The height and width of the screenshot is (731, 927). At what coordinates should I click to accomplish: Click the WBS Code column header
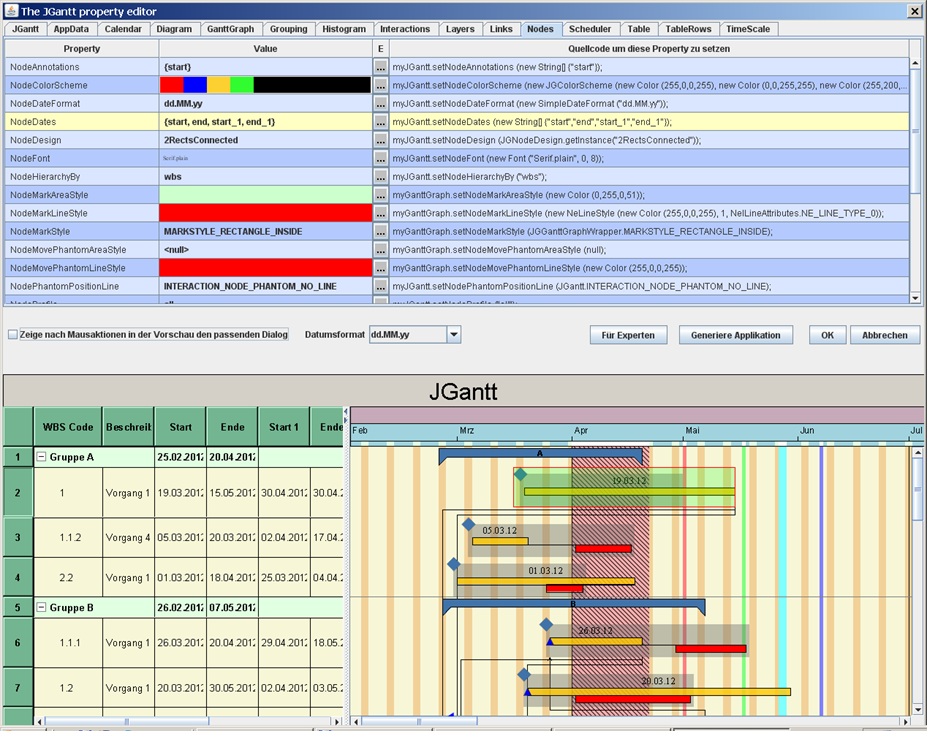coord(68,427)
